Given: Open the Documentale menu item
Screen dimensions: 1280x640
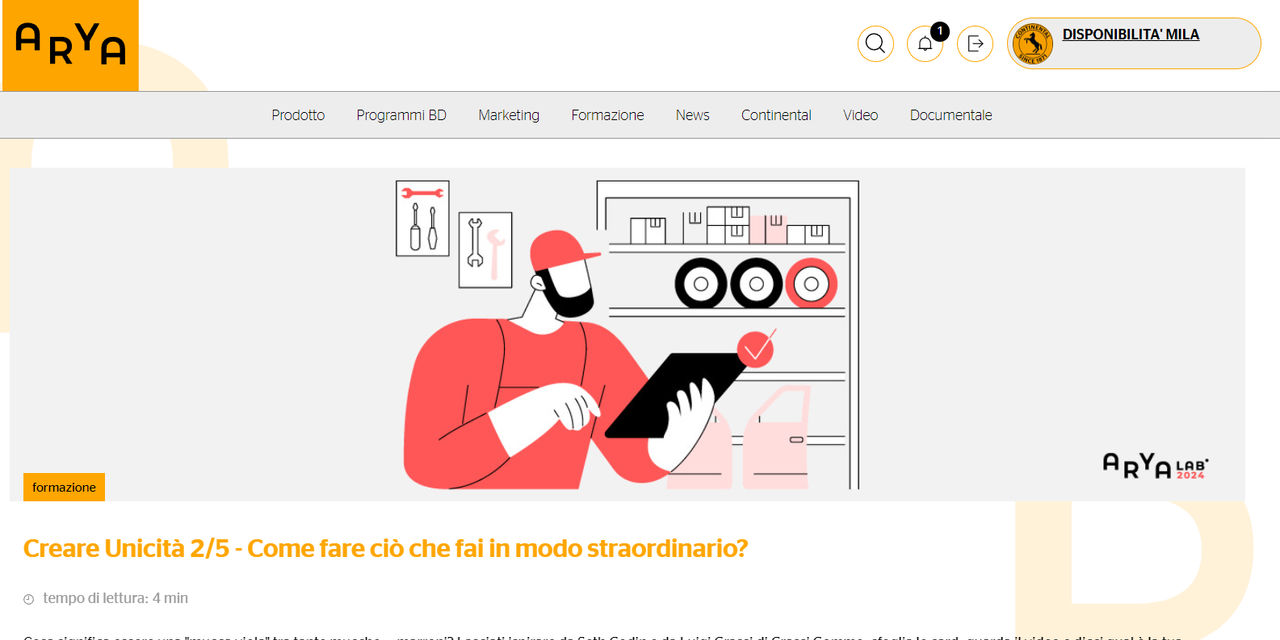Looking at the screenshot, I should 951,115.
